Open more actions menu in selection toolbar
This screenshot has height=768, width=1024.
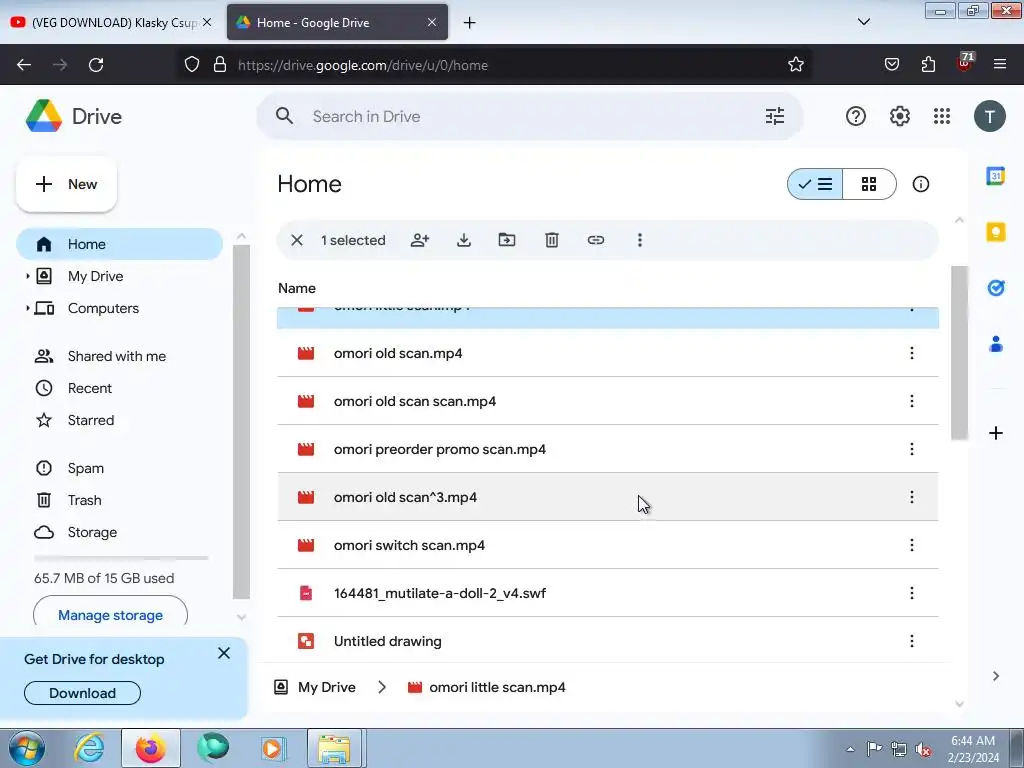point(640,240)
